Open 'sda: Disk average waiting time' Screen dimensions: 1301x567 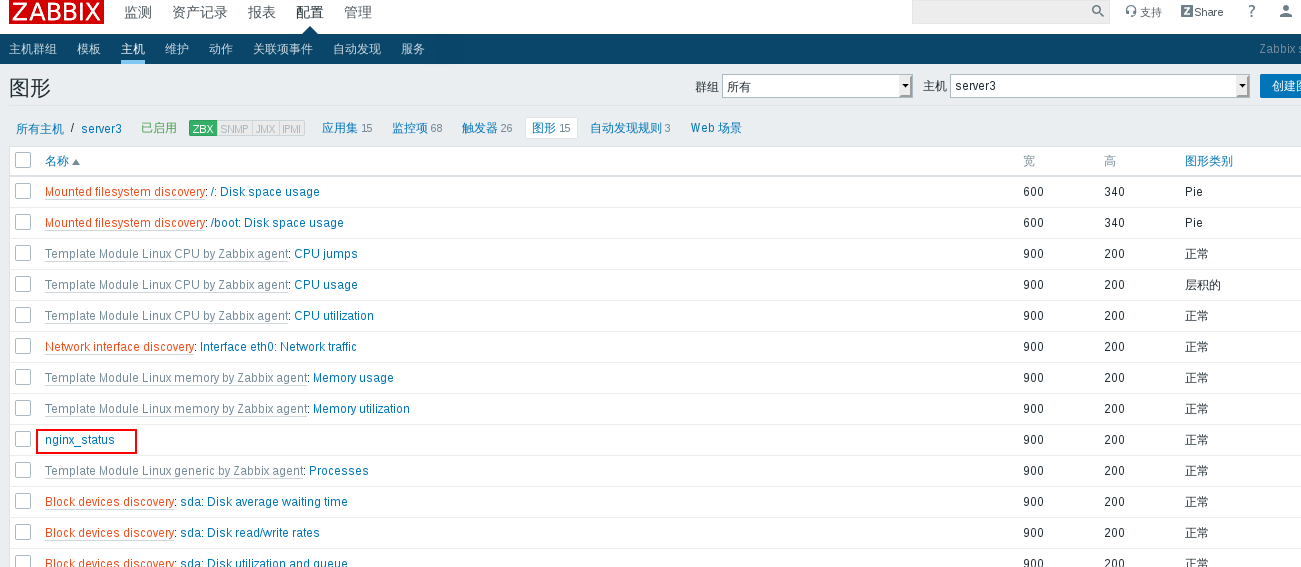click(264, 502)
